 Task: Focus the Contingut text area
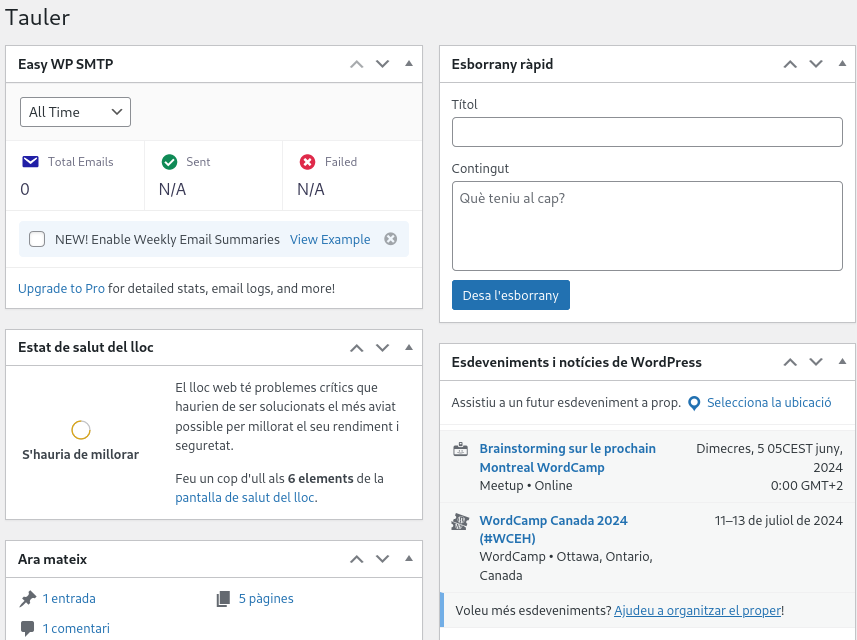pyautogui.click(x=647, y=225)
